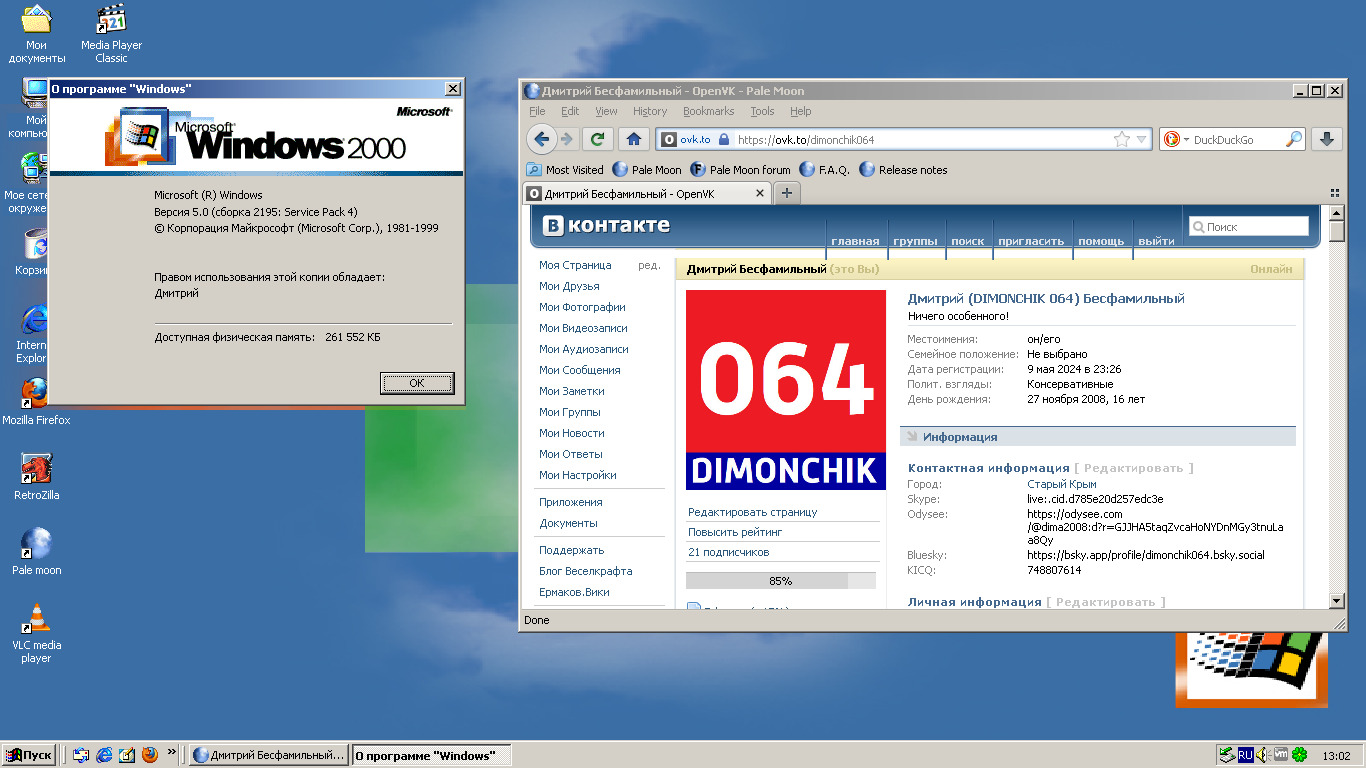Open a new tab with plus button
Image resolution: width=1366 pixels, height=768 pixels.
point(787,193)
